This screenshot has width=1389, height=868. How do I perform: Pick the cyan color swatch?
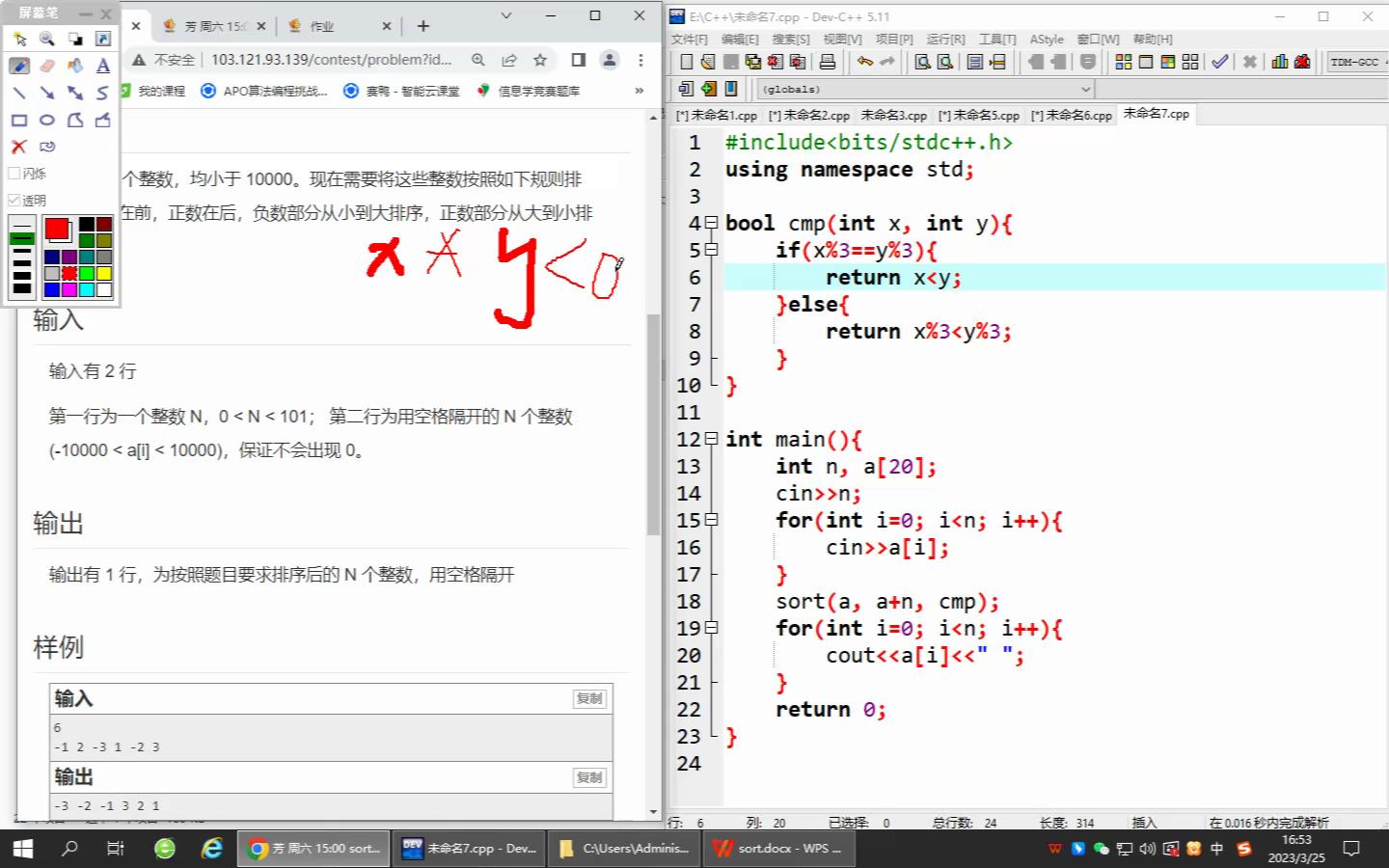point(87,290)
